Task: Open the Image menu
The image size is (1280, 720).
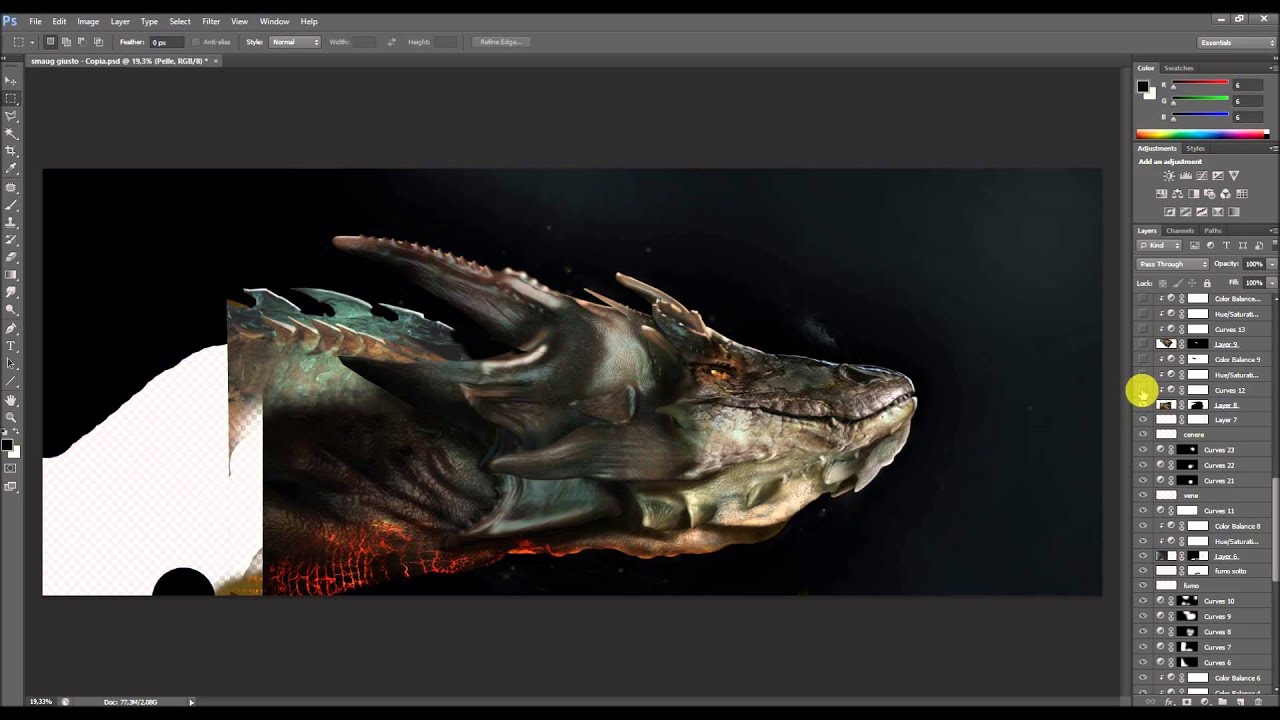Action: coord(88,21)
